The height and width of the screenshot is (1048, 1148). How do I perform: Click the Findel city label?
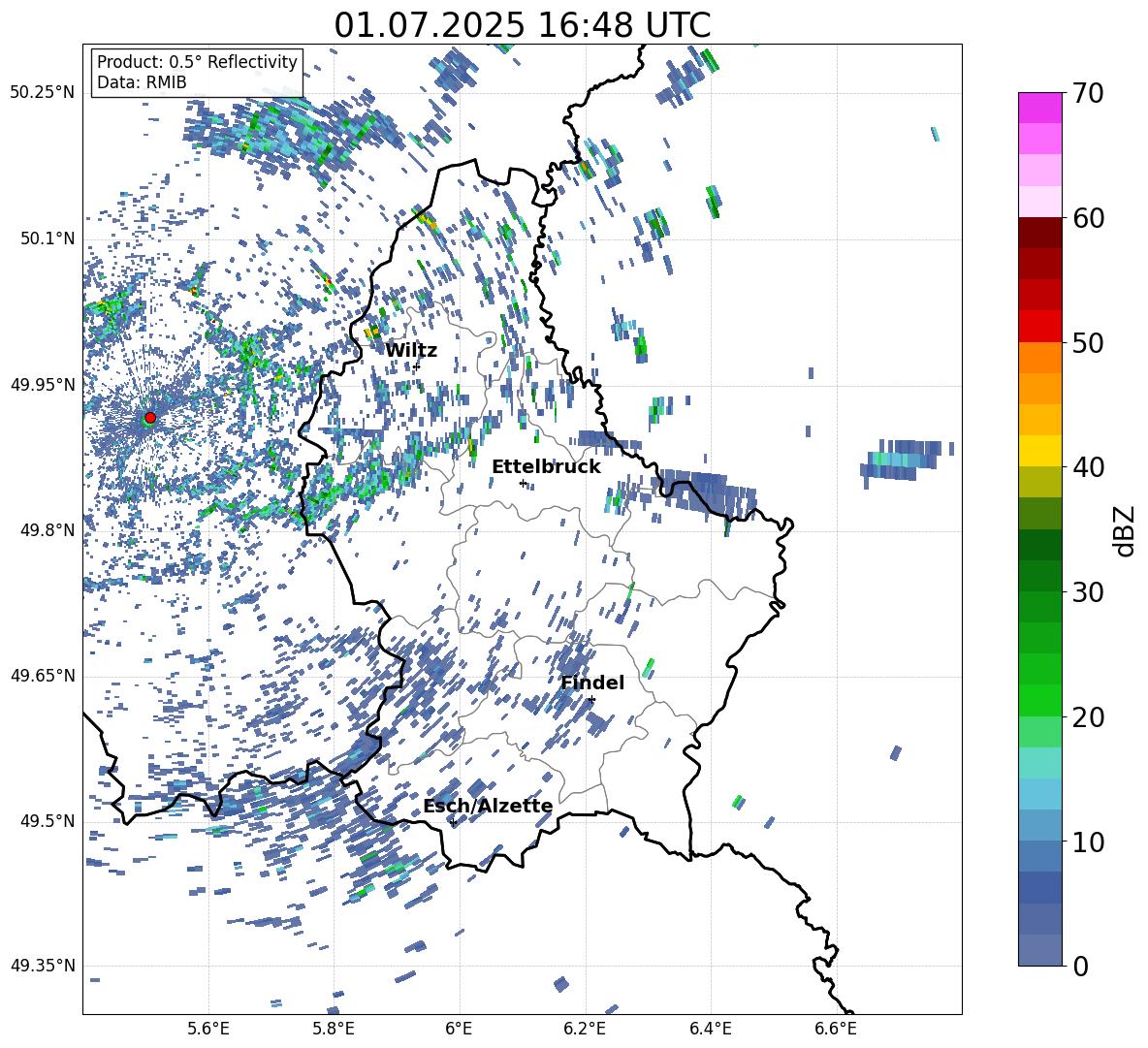pos(592,683)
